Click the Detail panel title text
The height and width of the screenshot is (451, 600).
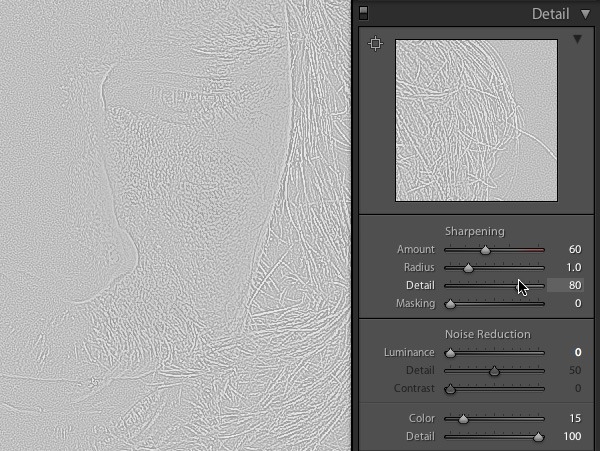551,14
